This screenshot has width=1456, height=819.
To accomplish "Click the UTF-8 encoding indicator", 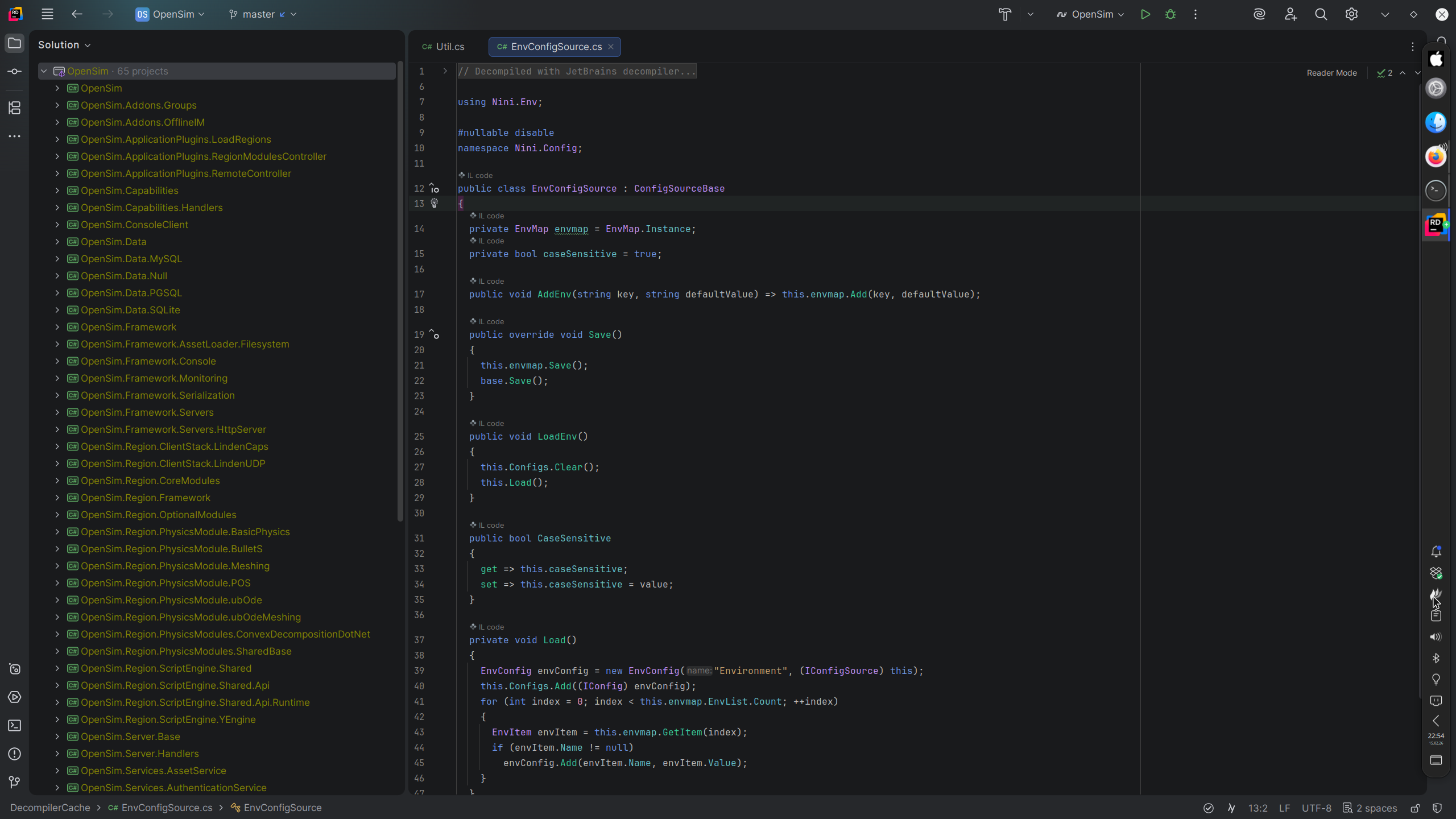I will [x=1316, y=808].
